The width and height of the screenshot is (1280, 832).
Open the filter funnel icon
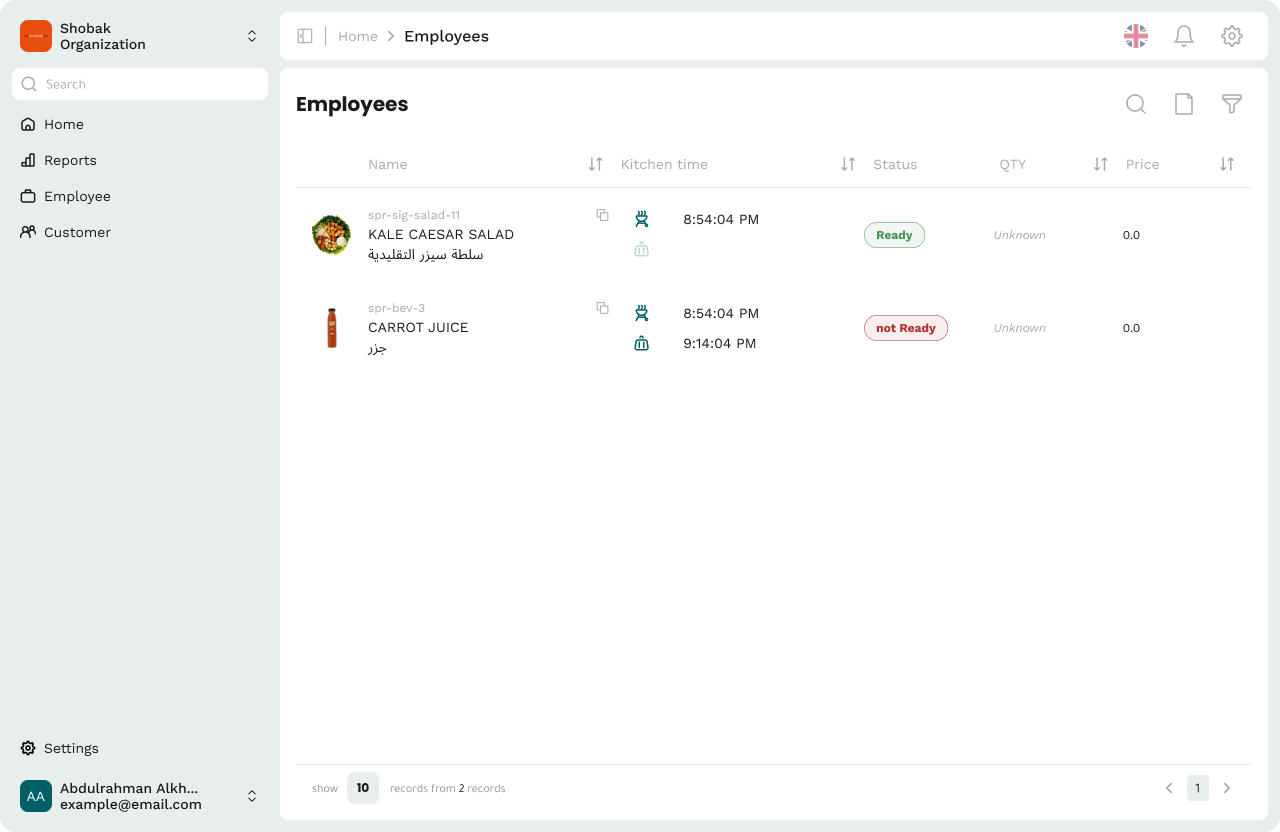pyautogui.click(x=1232, y=104)
